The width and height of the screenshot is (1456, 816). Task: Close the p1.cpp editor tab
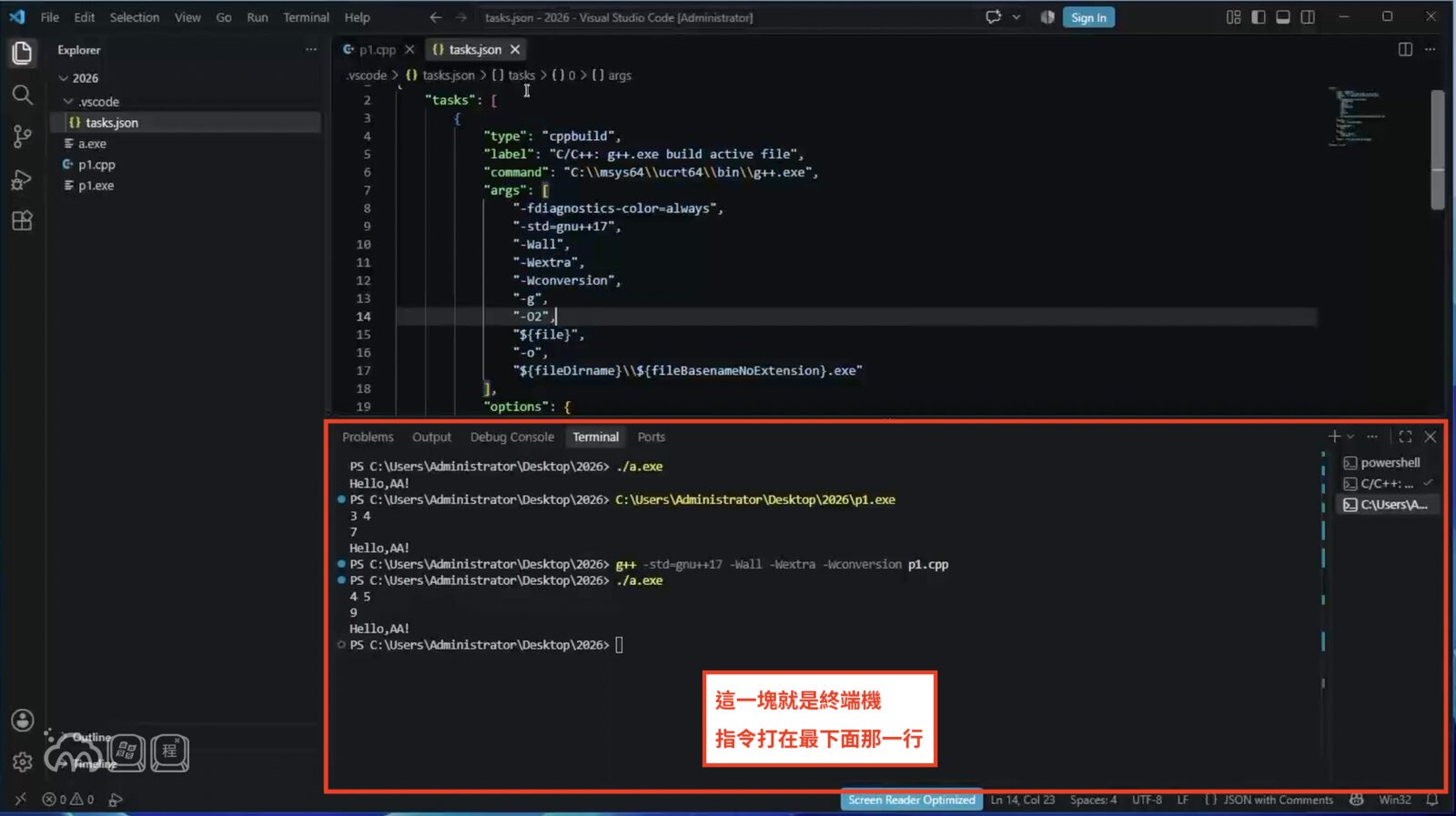(x=409, y=49)
